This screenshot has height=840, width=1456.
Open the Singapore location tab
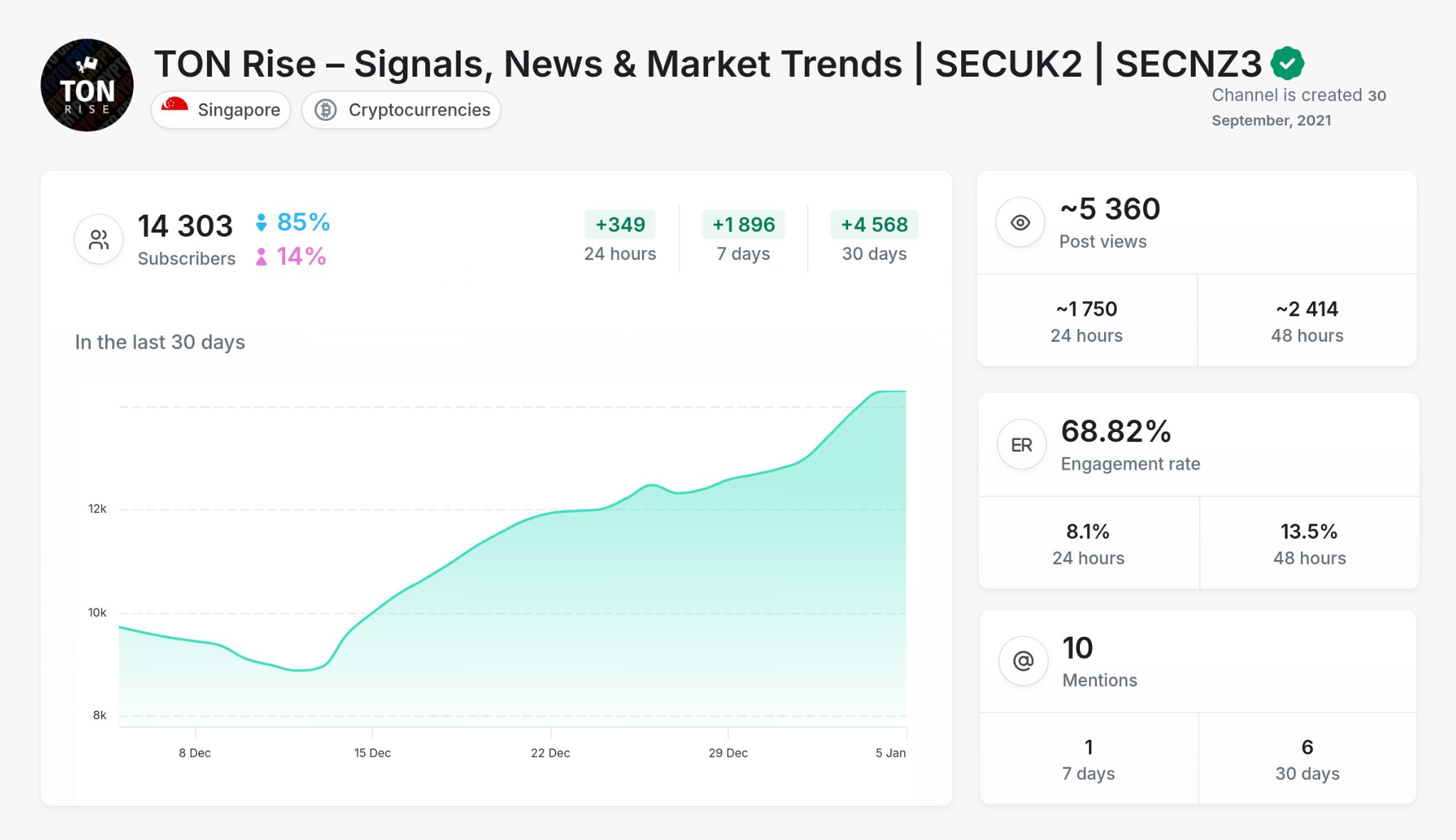coord(220,109)
